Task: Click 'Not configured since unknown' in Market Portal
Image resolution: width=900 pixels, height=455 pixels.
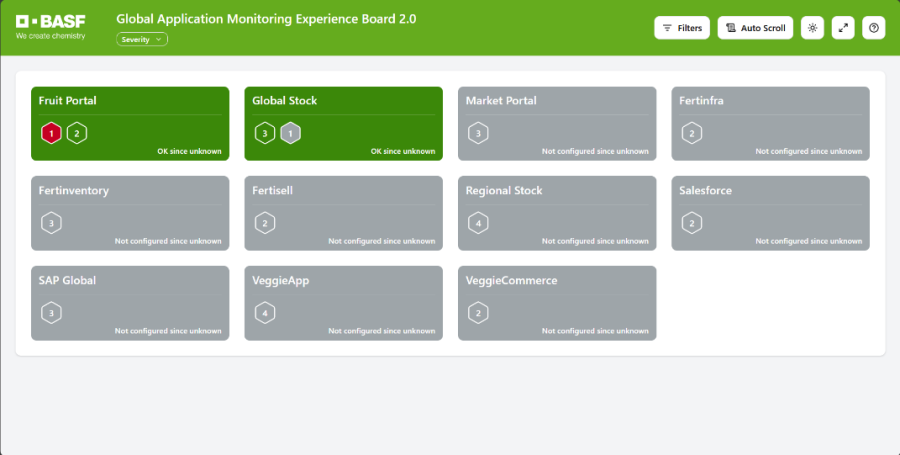Action: (x=595, y=151)
